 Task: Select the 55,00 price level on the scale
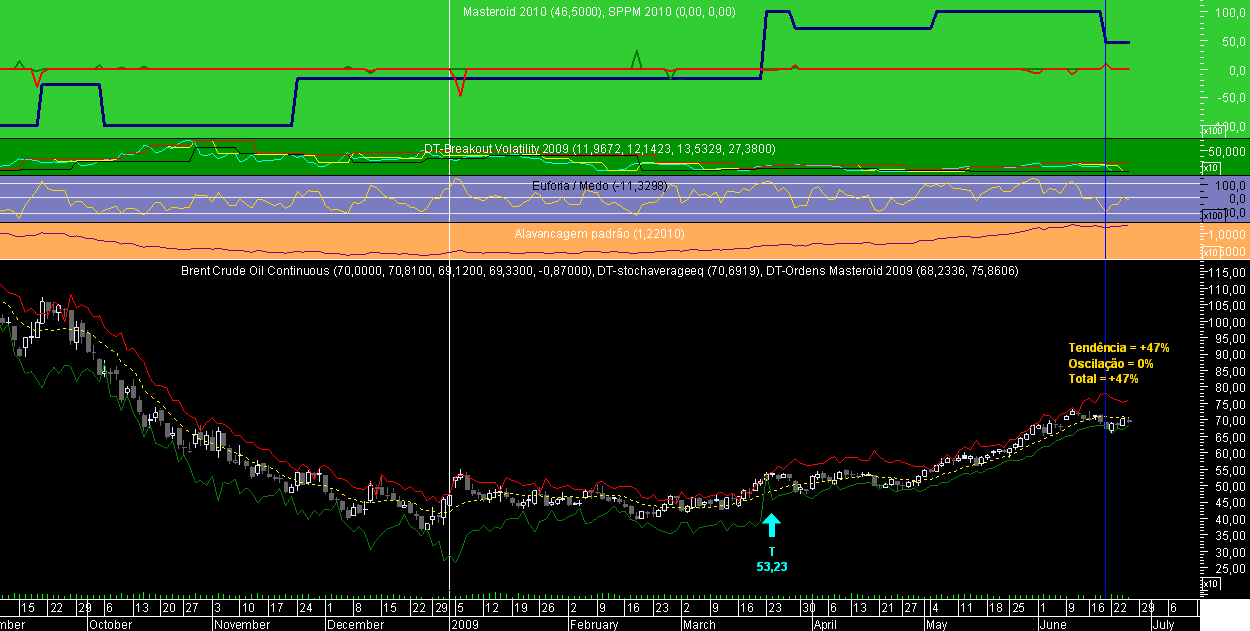[x=1231, y=470]
